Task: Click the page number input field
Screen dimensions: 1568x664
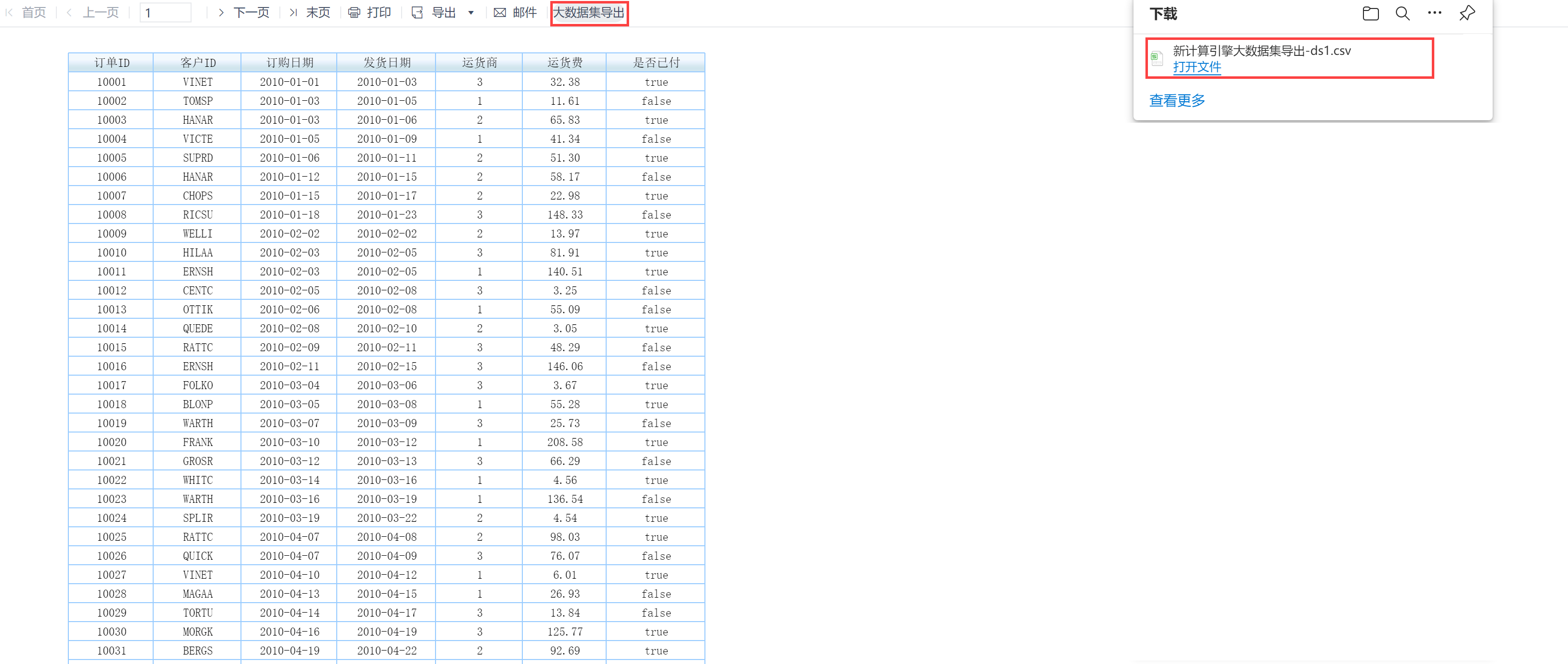Action: click(x=165, y=13)
